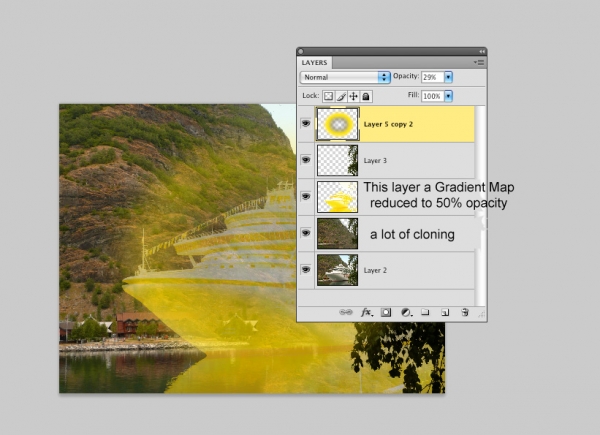Close the Layers panel with round button
The height and width of the screenshot is (435, 600).
301,51
